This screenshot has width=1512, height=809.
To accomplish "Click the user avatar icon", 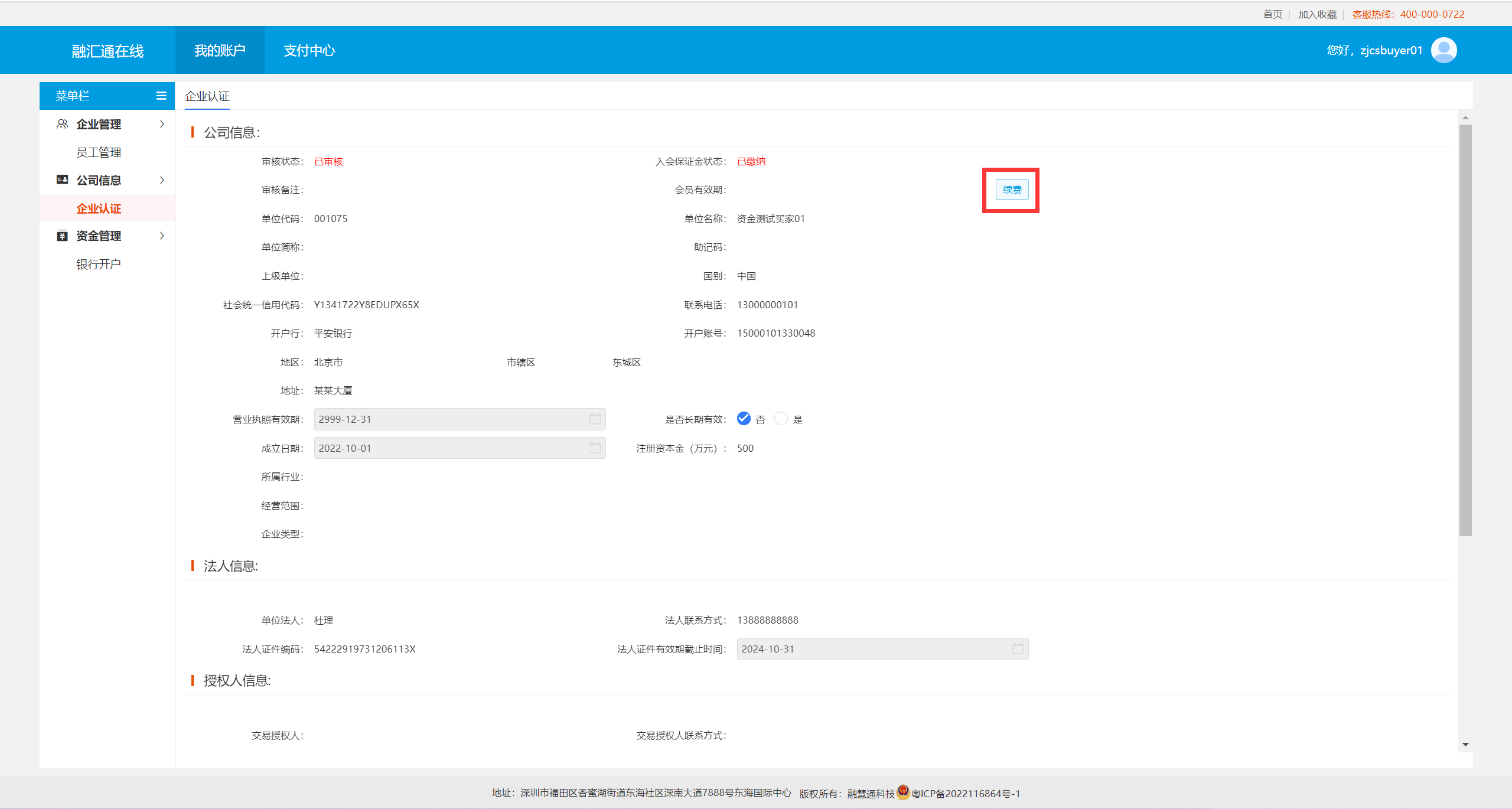I will click(x=1443, y=50).
